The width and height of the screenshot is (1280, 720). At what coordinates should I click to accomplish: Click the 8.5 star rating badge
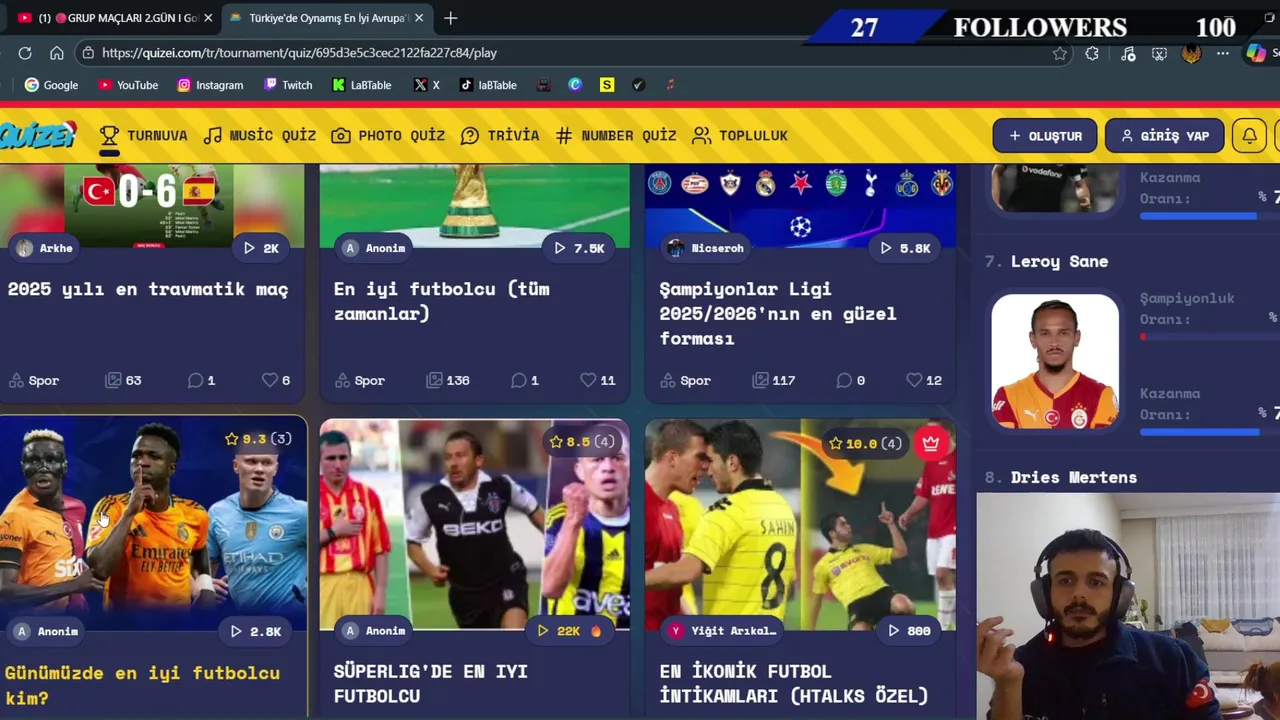582,441
